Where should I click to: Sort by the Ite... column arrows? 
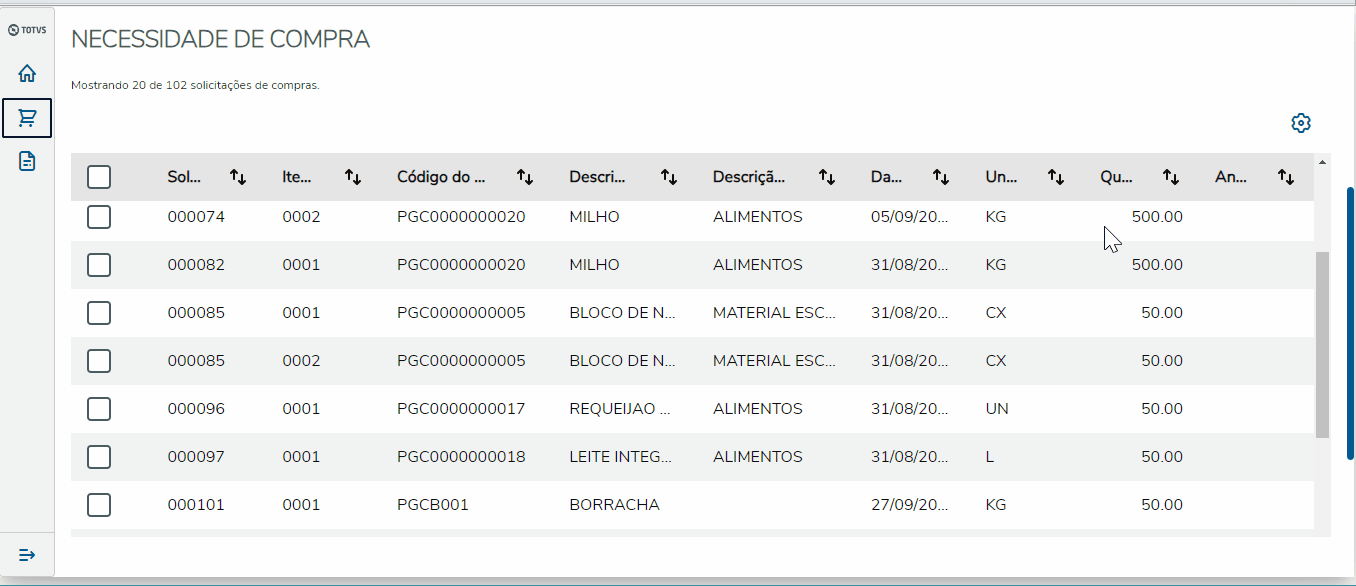pos(353,177)
